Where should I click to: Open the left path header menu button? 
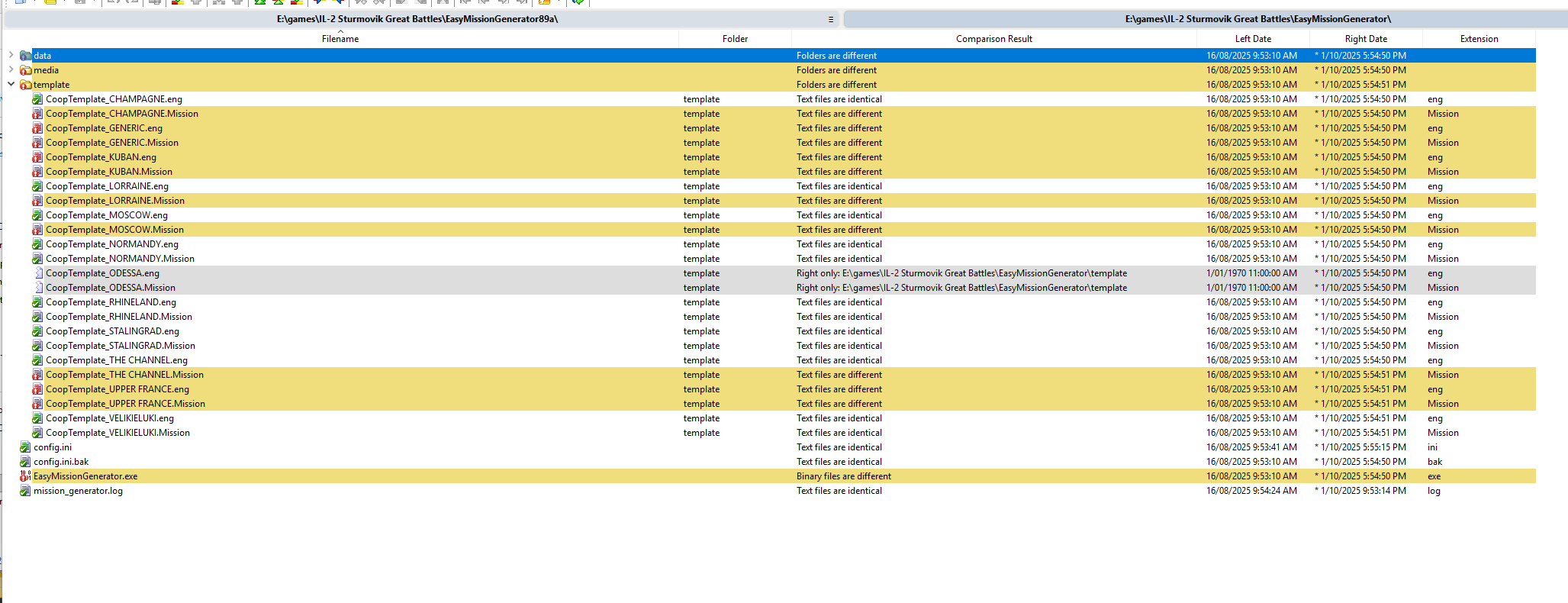(x=831, y=19)
